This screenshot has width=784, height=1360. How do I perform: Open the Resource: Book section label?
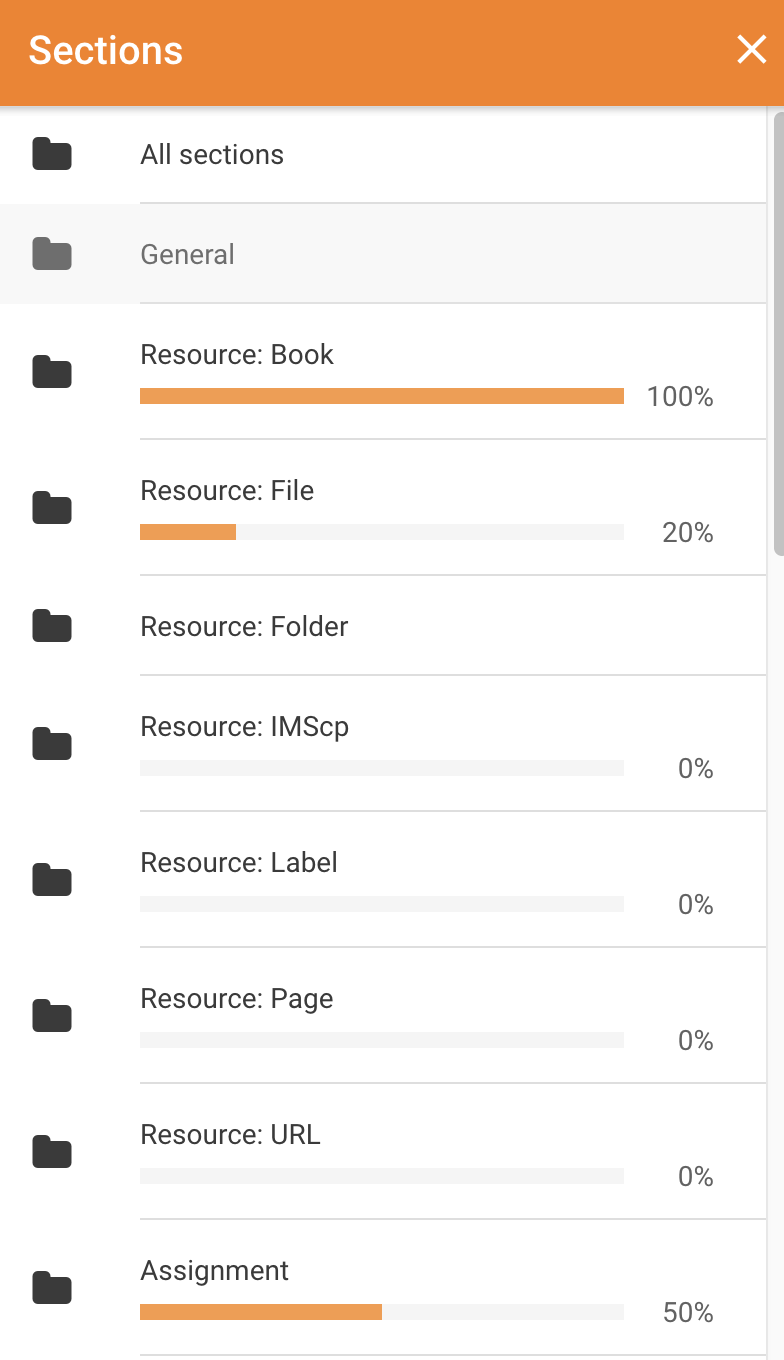click(x=237, y=355)
